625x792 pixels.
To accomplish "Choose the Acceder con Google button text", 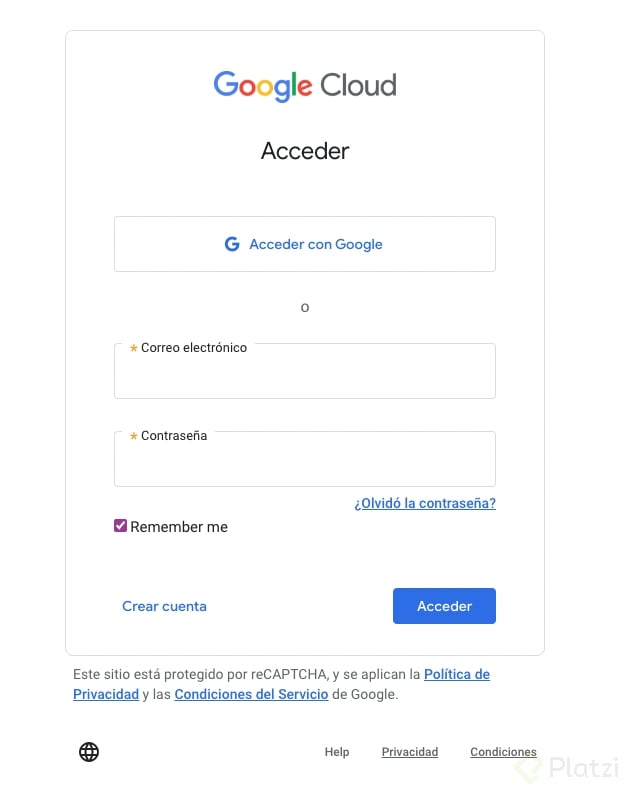I will coord(316,244).
